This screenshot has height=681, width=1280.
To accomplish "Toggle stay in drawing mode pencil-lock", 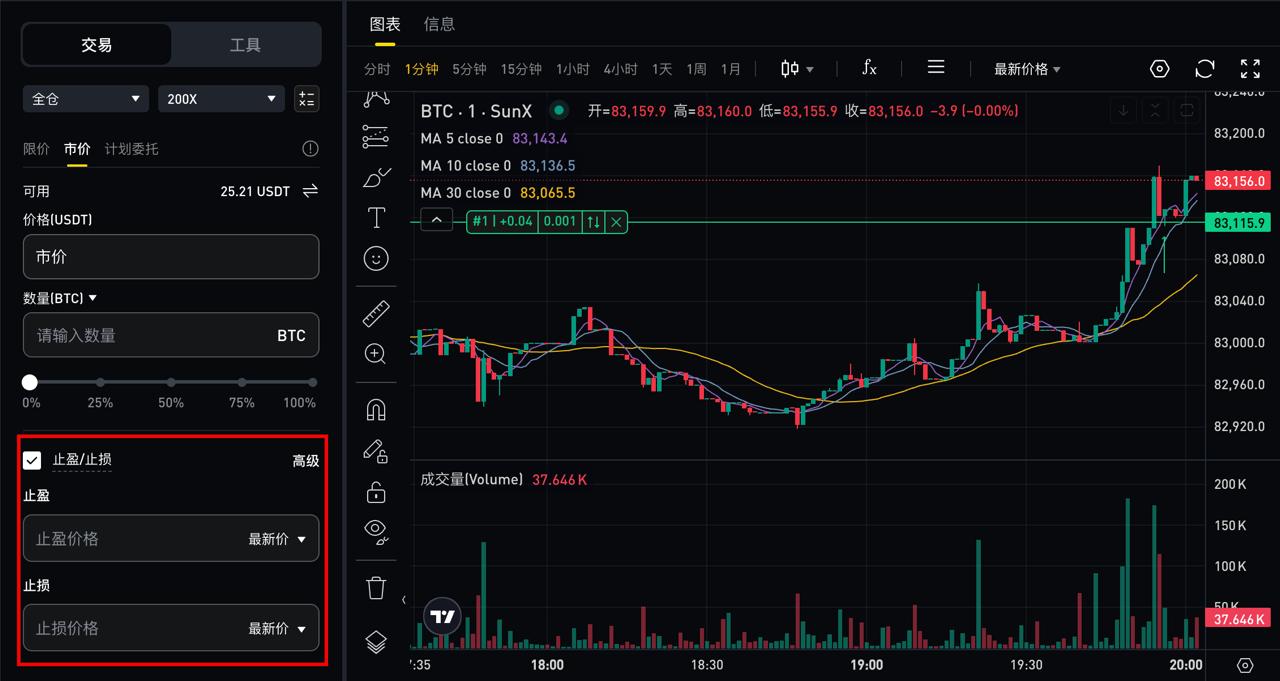I will pyautogui.click(x=376, y=451).
